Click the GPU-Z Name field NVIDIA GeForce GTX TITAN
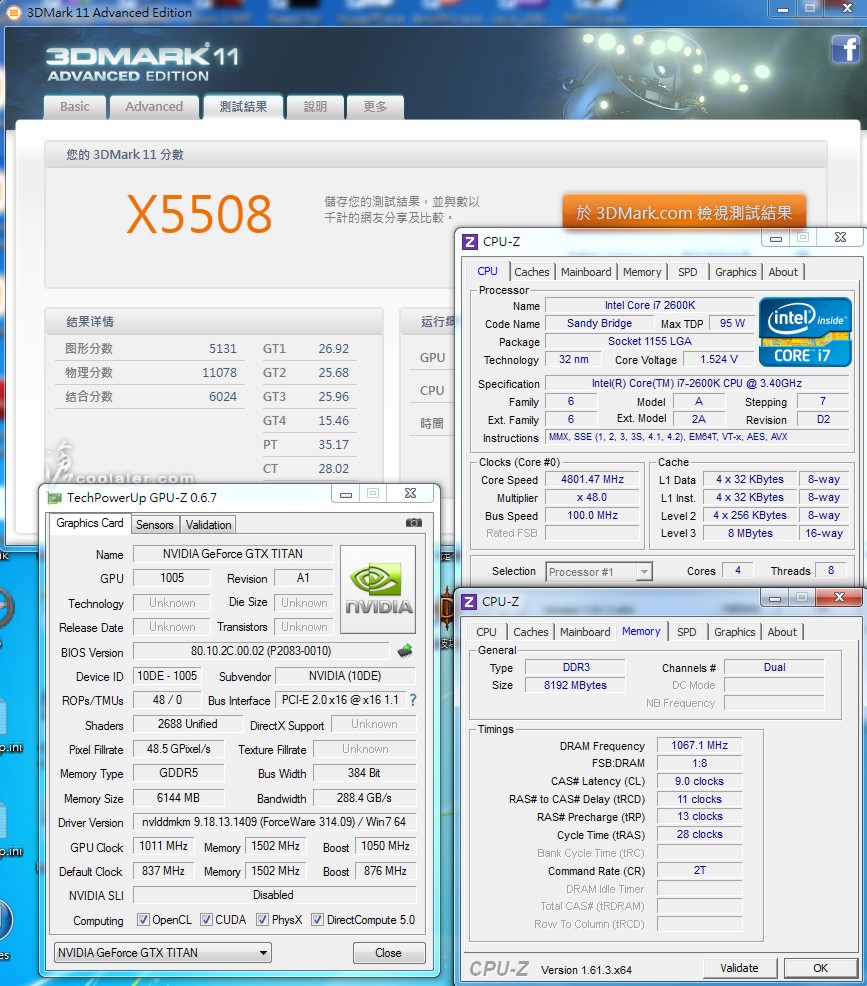The width and height of the screenshot is (867, 986). (233, 554)
